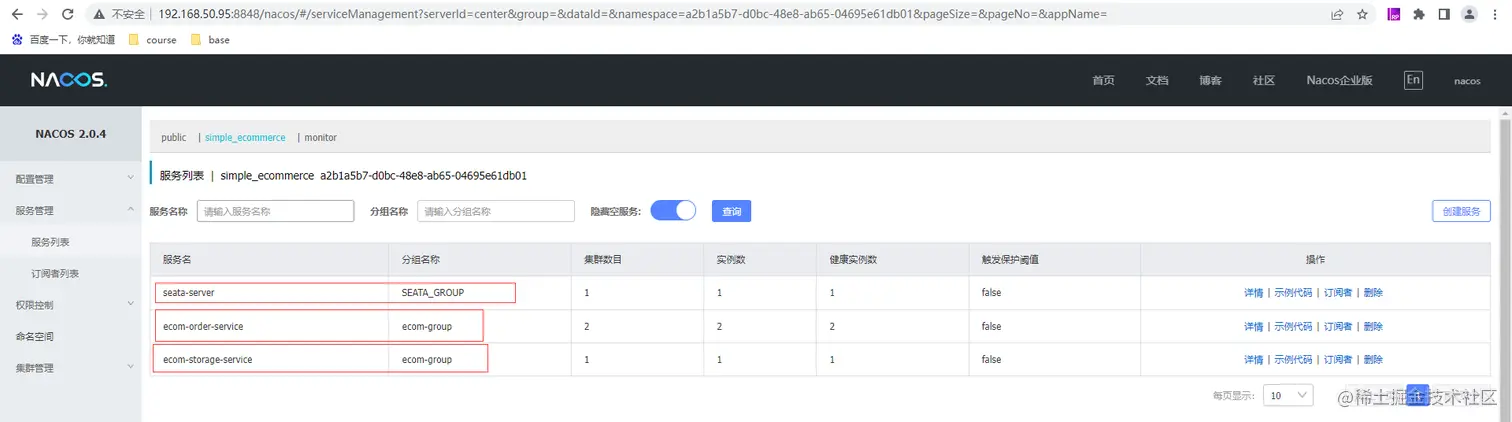Click the NACOS logo
The image size is (1512, 422).
[67, 80]
